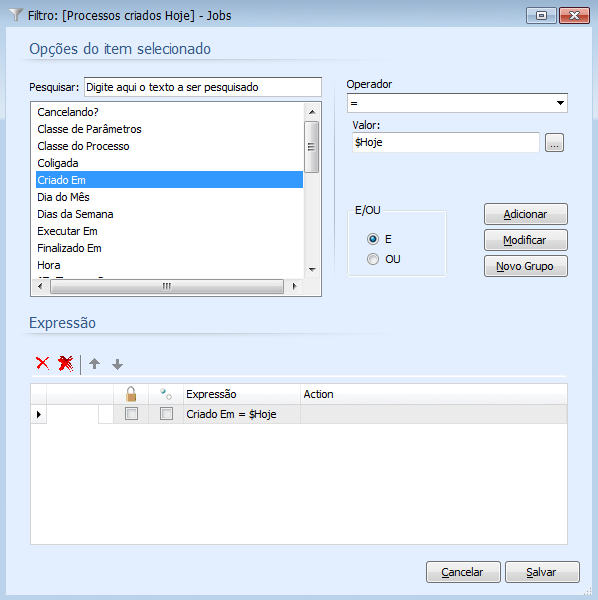
Task: Click the list horizontal scrollbar thumb
Action: (167, 286)
